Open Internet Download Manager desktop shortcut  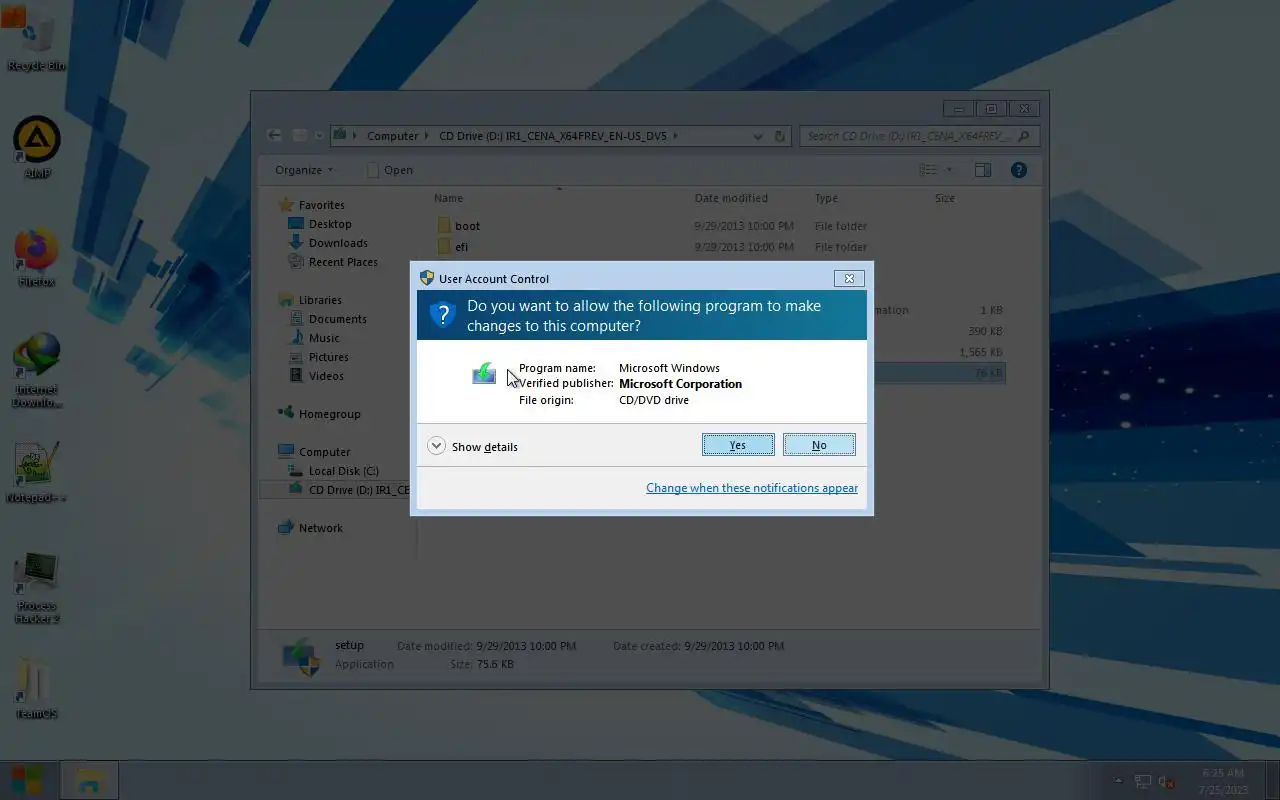coord(37,370)
